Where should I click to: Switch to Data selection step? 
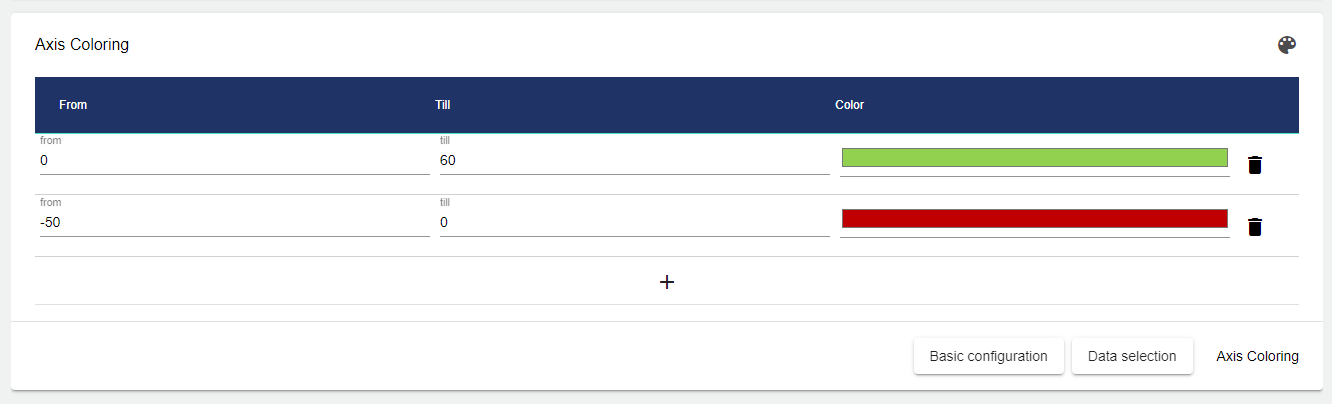point(1132,356)
